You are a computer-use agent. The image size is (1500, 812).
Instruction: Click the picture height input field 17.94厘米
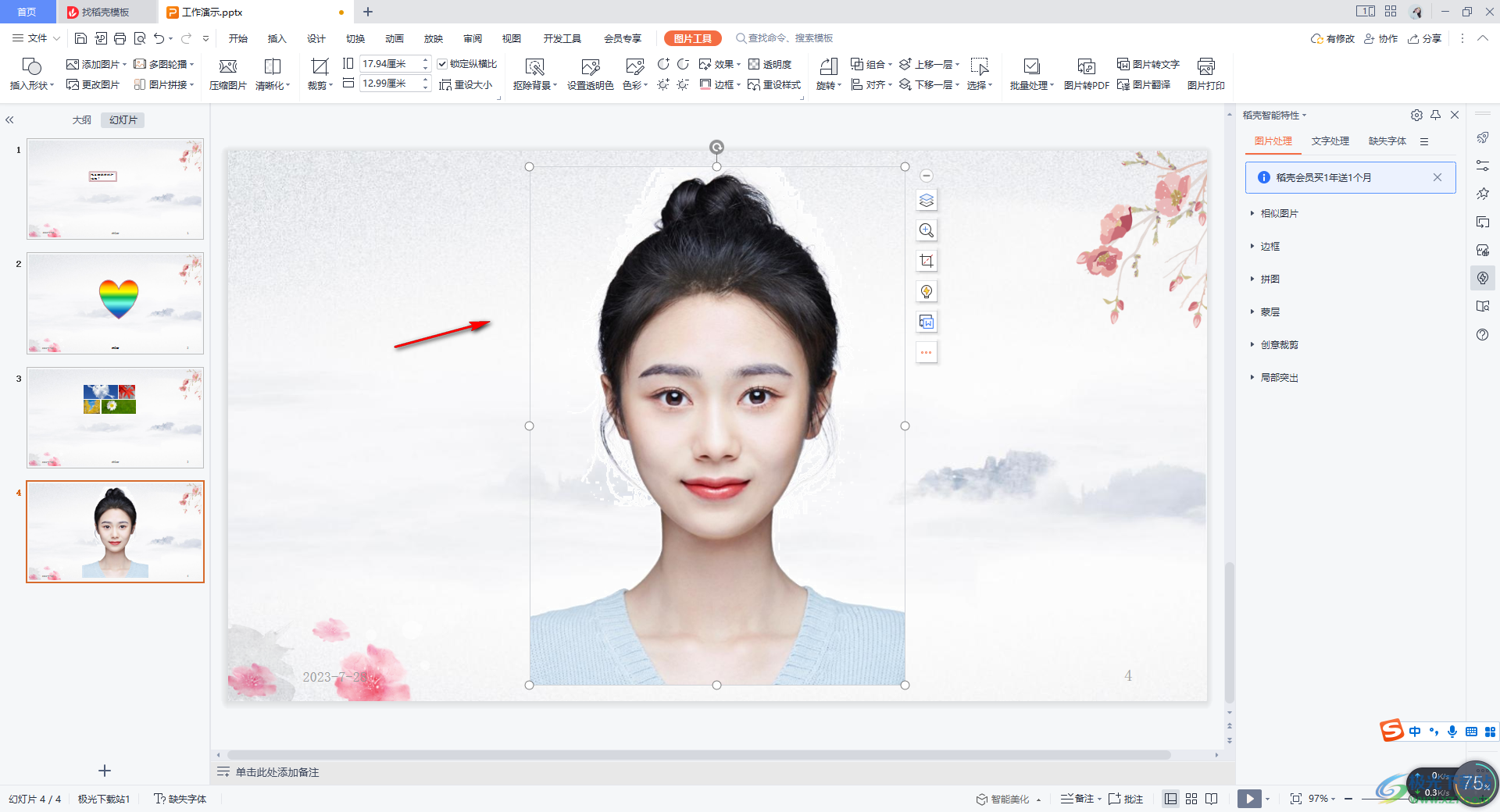point(389,64)
